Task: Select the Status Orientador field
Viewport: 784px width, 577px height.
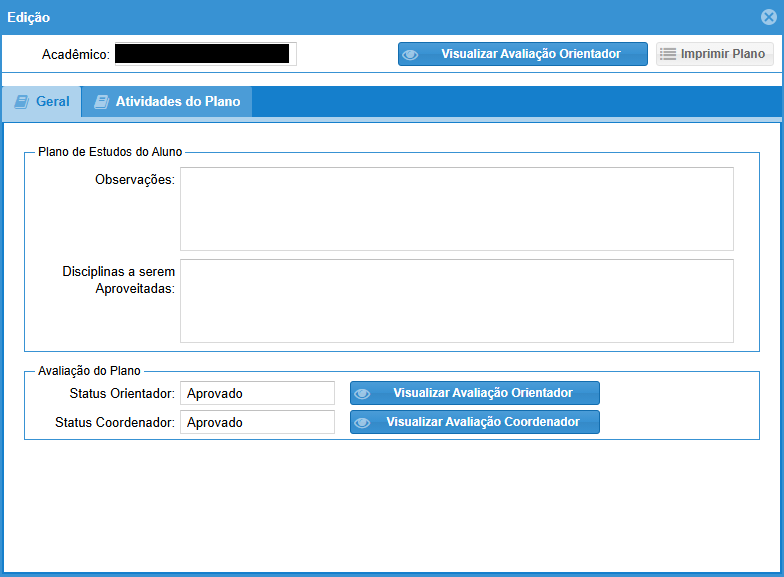Action: [x=257, y=394]
